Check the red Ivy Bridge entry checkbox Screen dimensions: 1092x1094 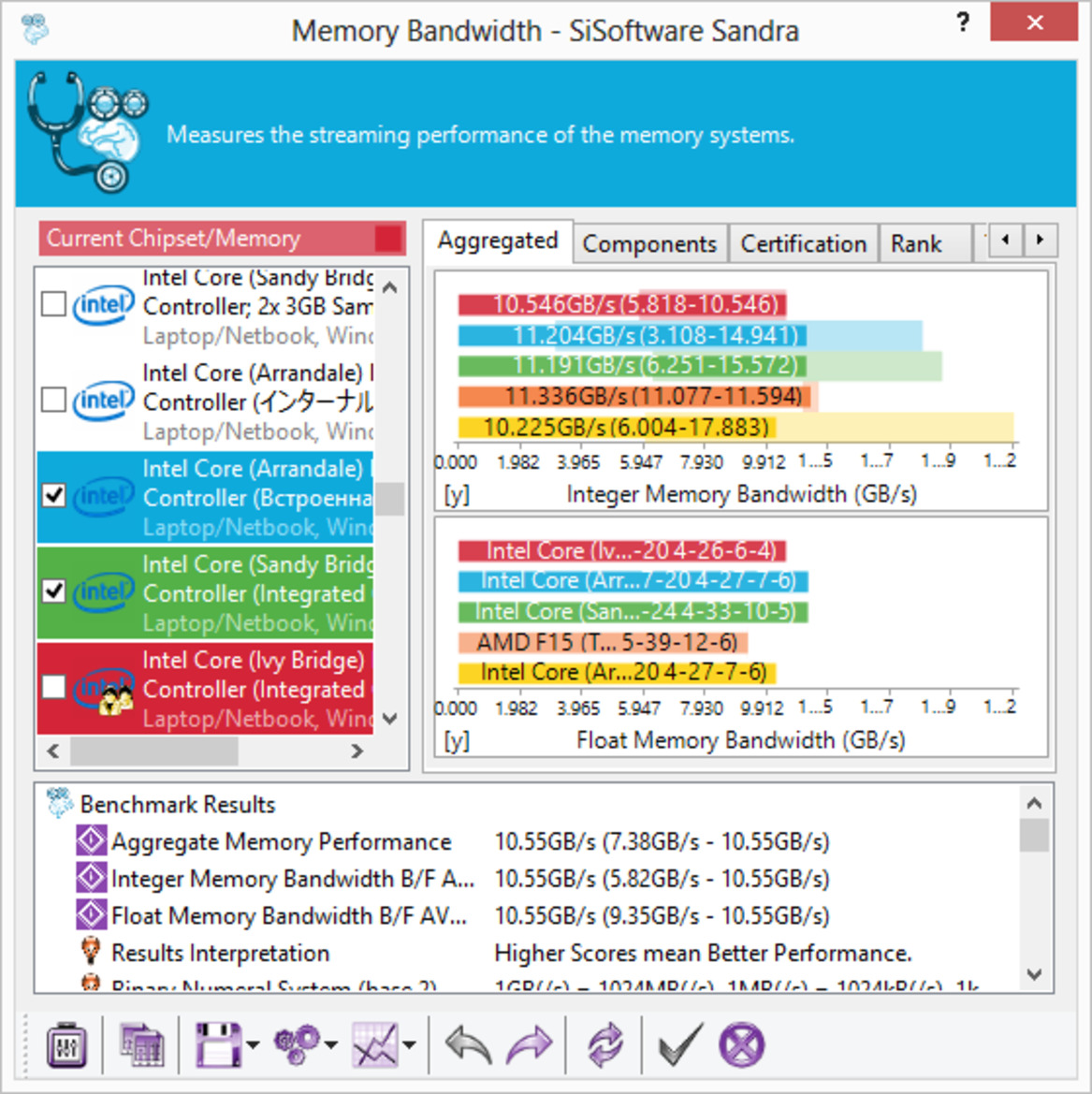[x=53, y=687]
